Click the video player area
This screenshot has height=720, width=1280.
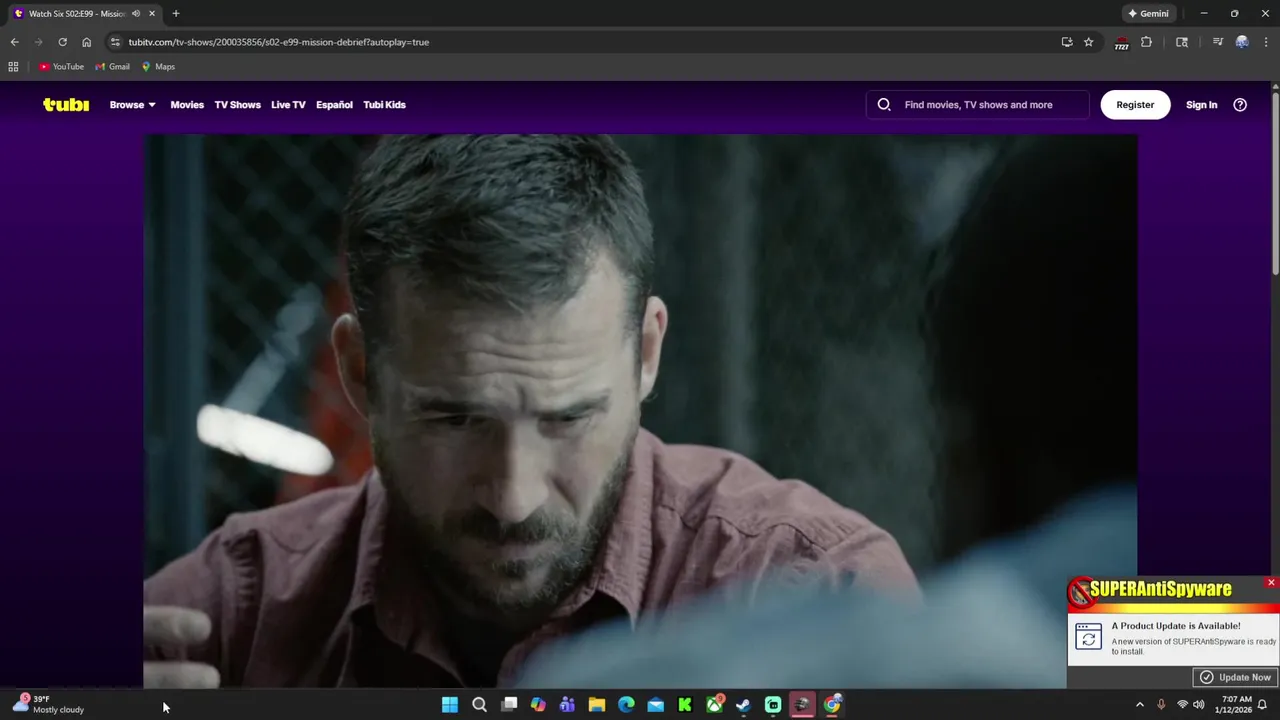[x=640, y=410]
